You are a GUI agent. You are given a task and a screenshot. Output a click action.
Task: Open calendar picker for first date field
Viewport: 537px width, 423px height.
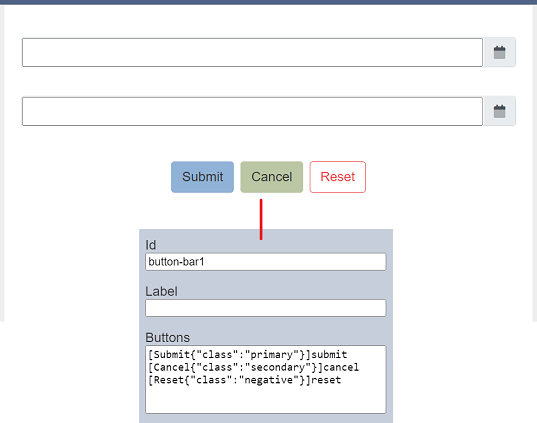point(499,52)
